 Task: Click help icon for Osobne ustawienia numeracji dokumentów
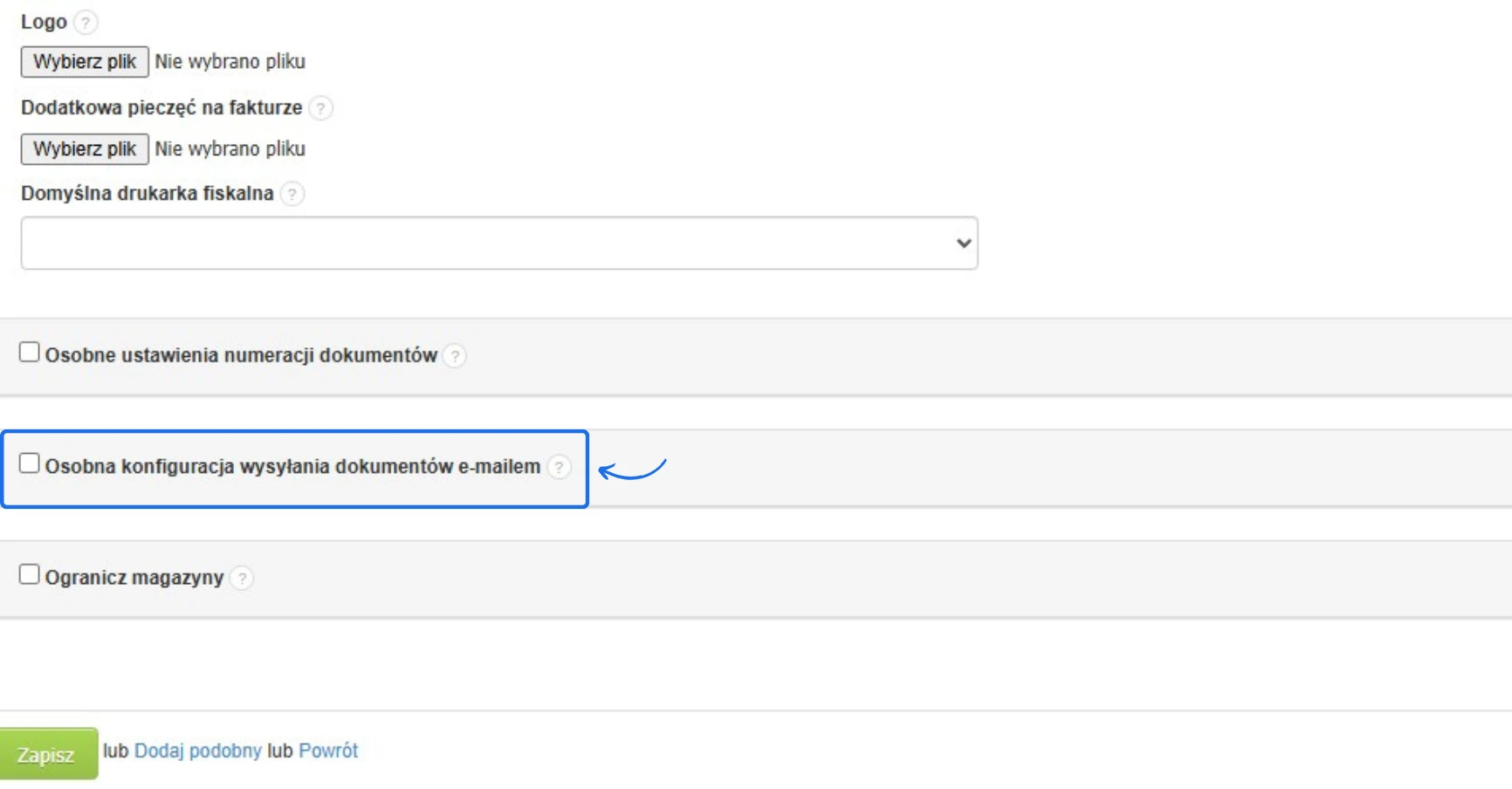(x=454, y=356)
